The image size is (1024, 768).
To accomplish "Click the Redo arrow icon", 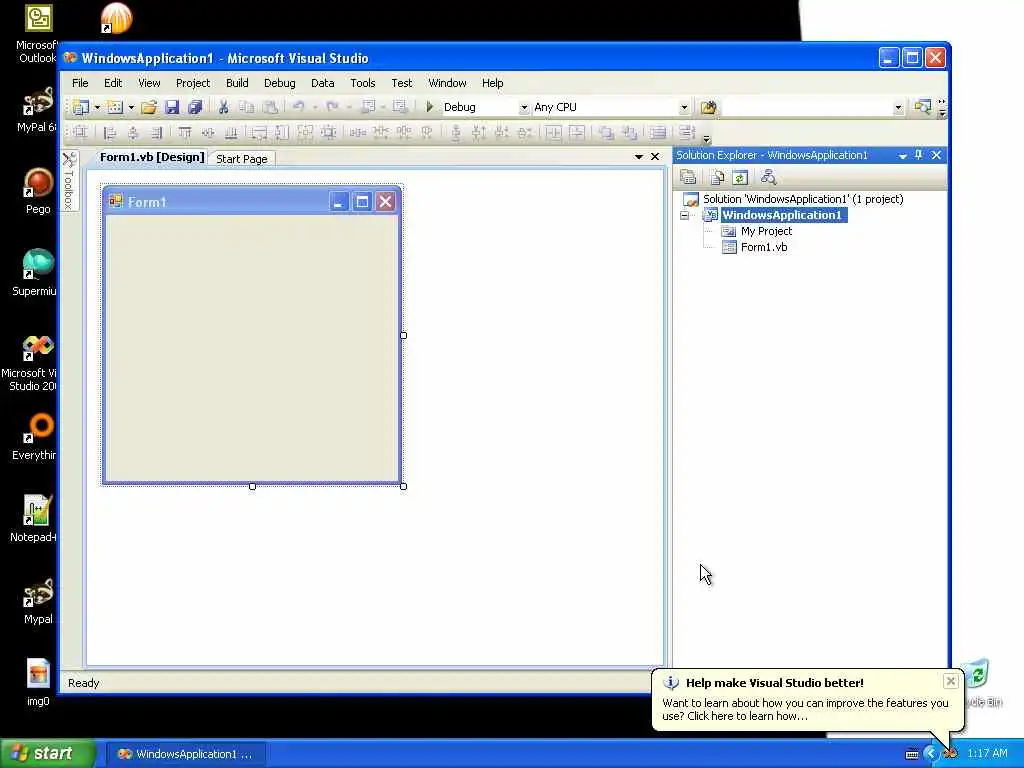I will (x=332, y=107).
